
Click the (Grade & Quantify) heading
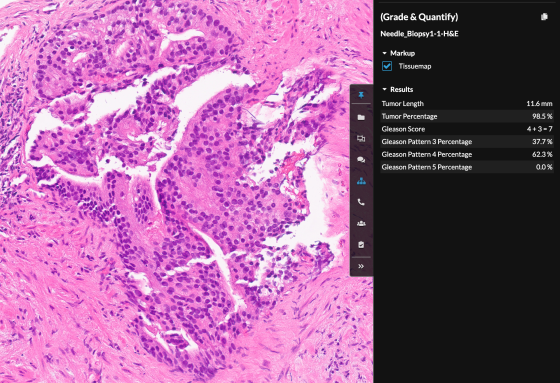coord(419,17)
